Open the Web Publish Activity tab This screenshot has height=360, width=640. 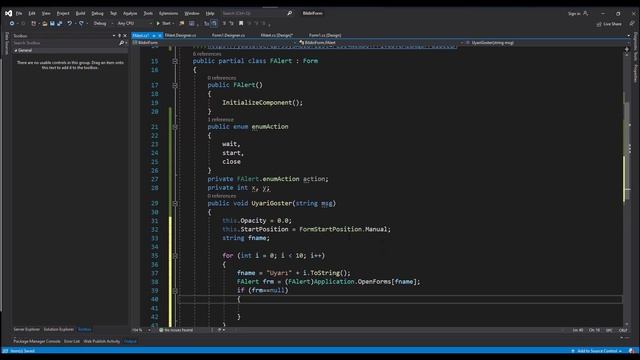click(102, 341)
